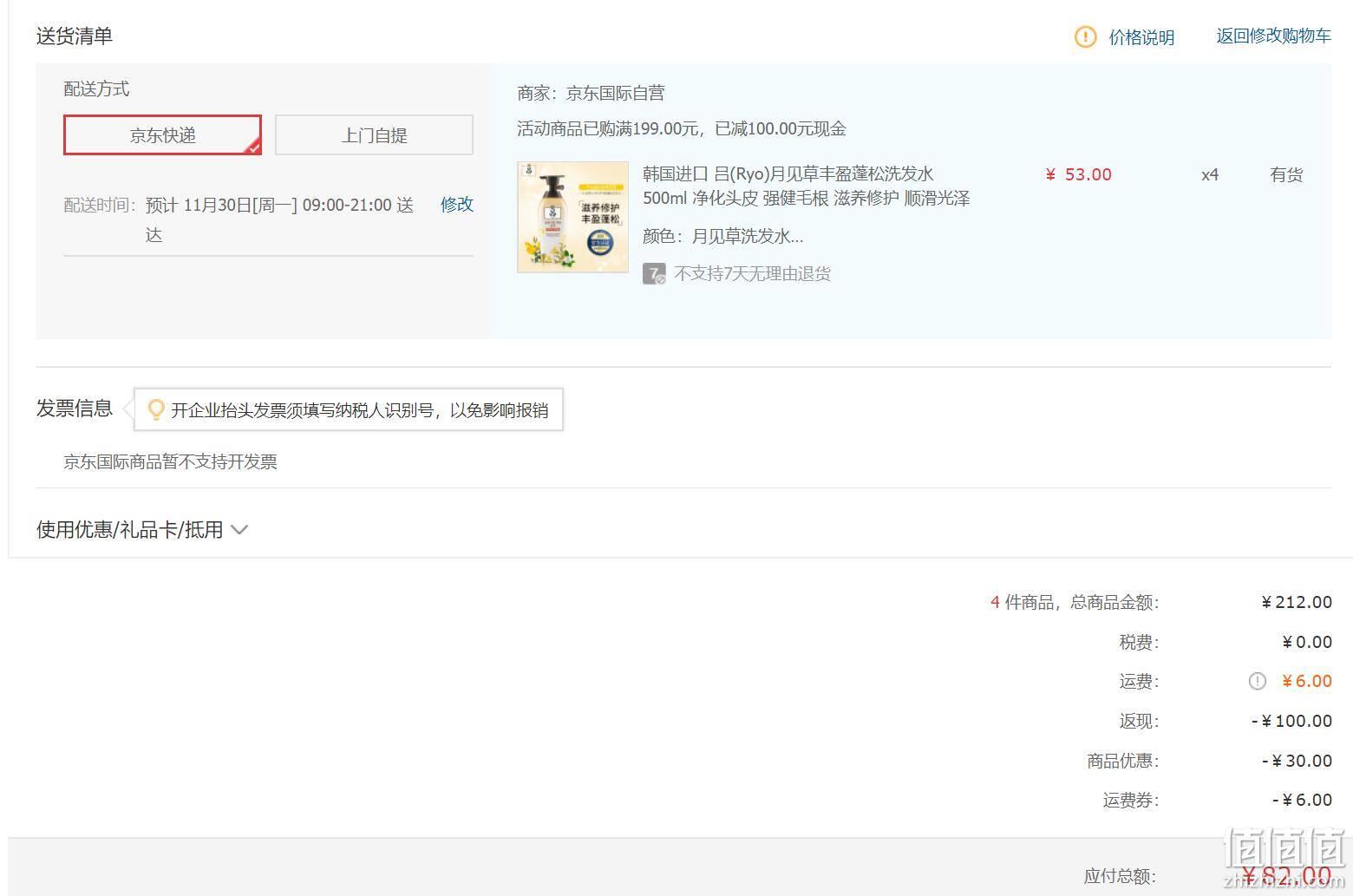1353x896 pixels.
Task: Click 不支持7天无理由退货 text
Action: (x=752, y=274)
